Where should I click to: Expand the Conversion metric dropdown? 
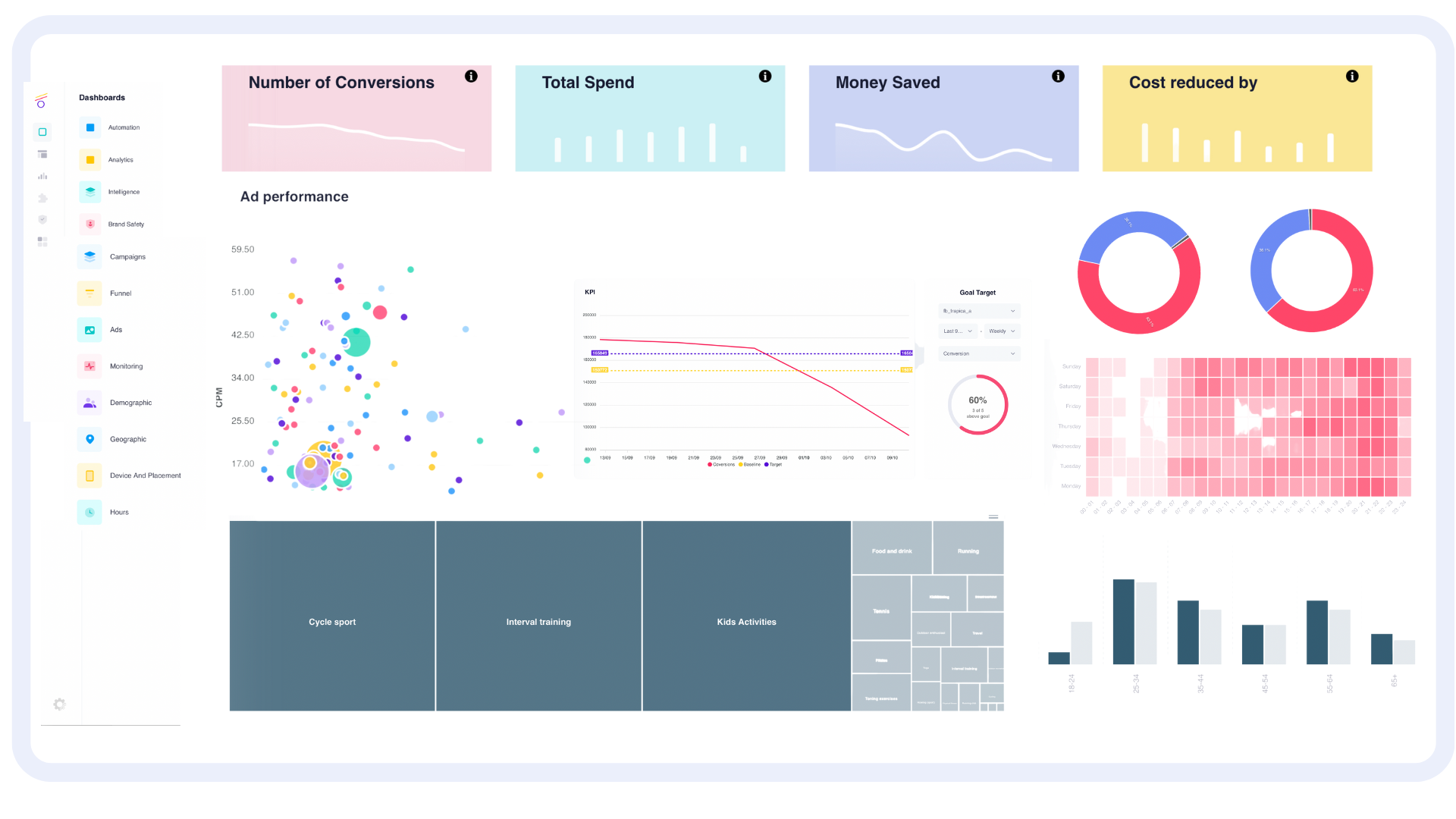[978, 353]
